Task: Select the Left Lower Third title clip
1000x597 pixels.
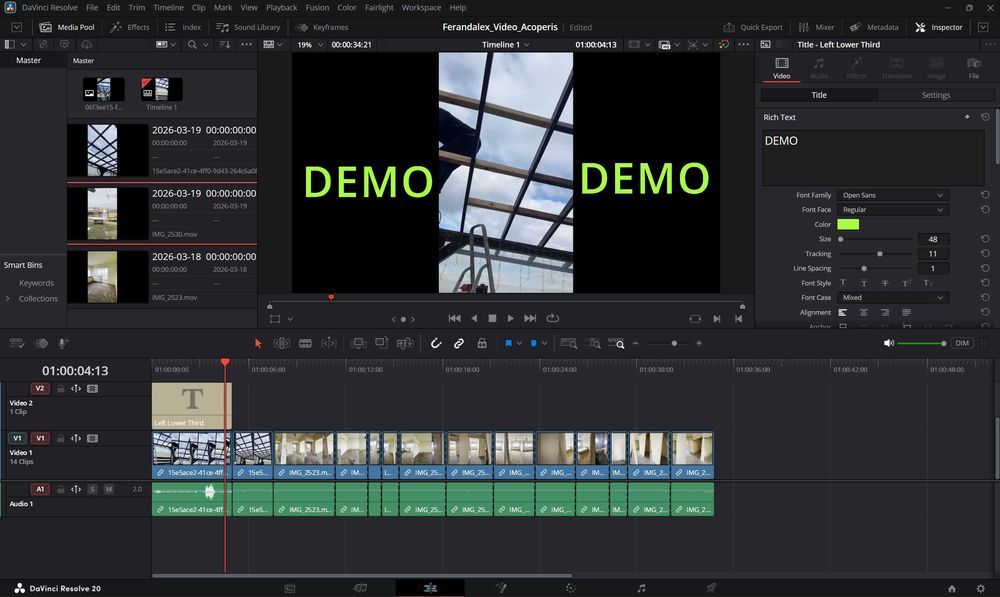Action: (x=191, y=406)
